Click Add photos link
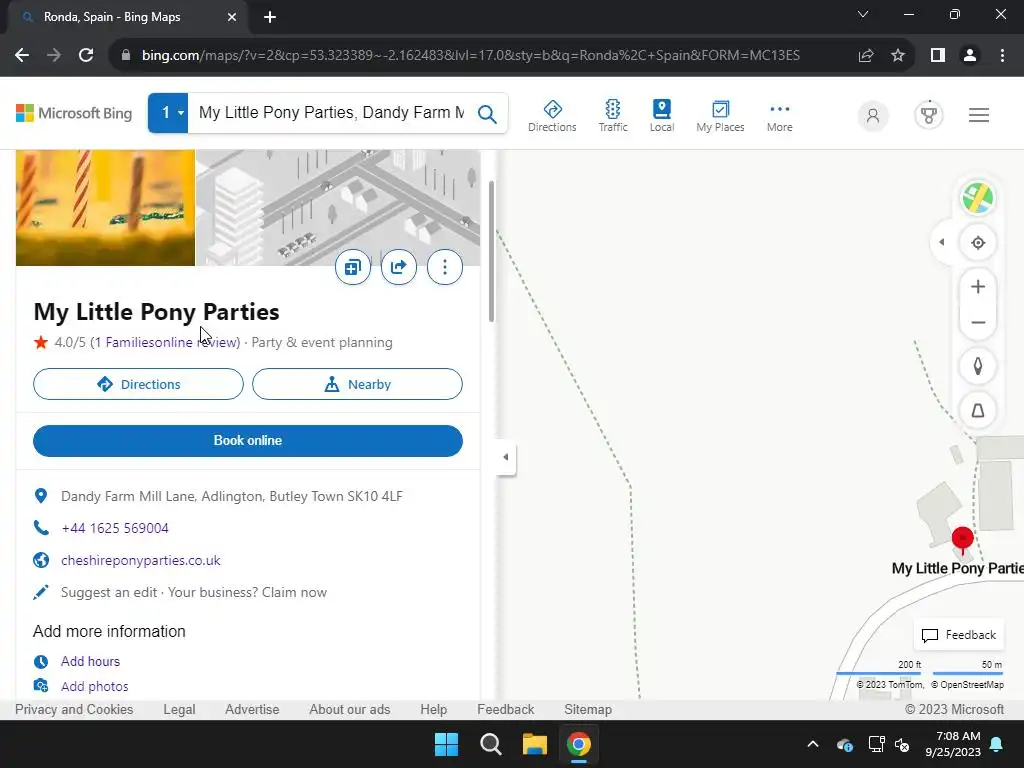 click(95, 686)
